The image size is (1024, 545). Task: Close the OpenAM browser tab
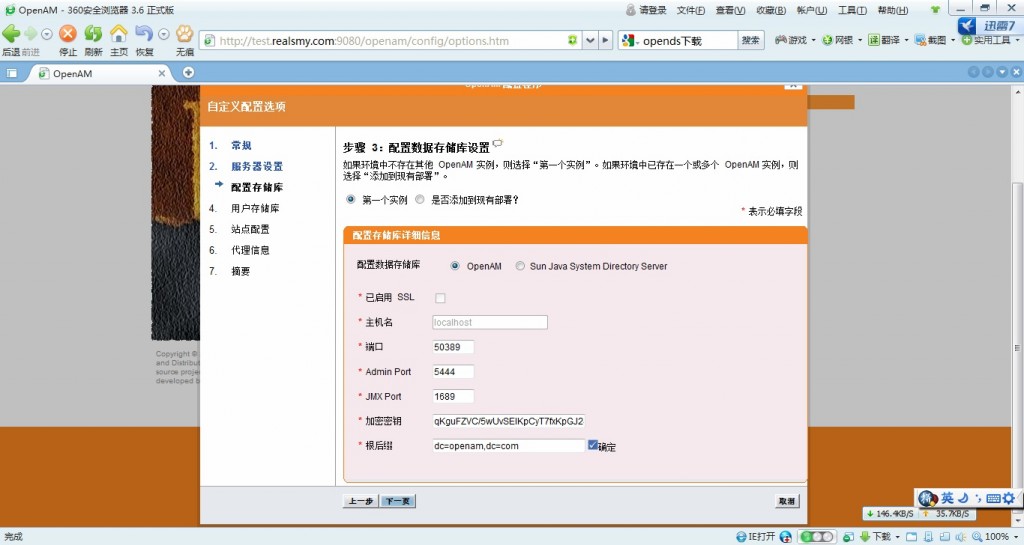162,74
